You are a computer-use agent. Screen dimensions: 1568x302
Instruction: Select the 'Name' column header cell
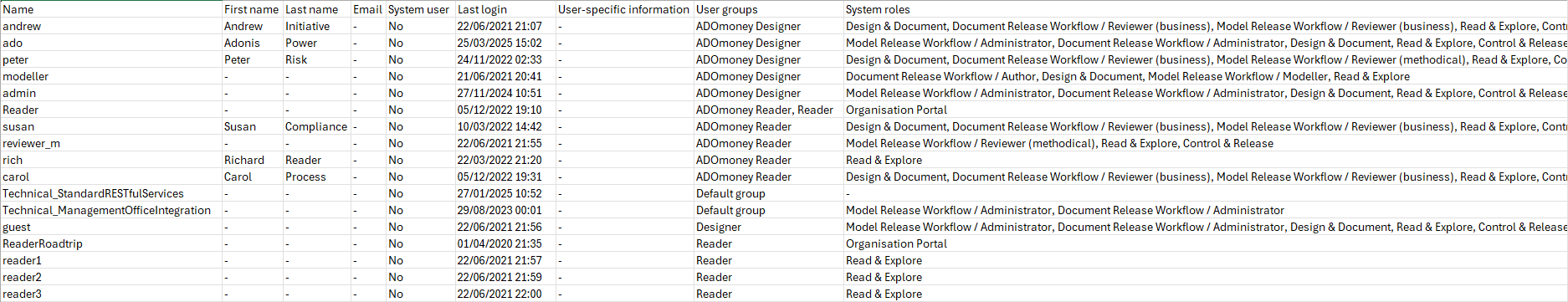click(111, 9)
